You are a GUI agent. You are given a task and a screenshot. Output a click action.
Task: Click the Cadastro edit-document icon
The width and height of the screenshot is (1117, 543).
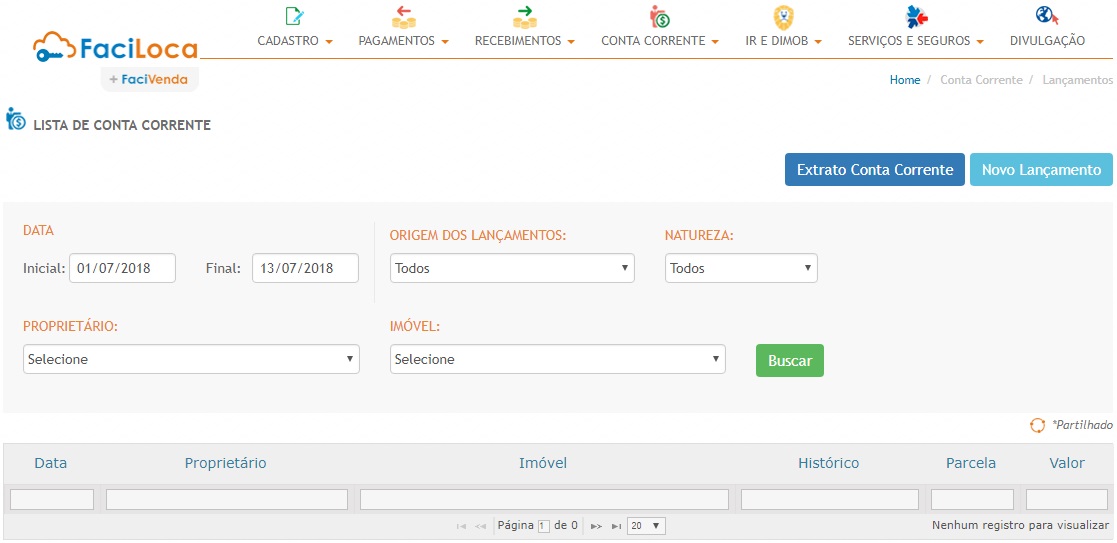(294, 16)
